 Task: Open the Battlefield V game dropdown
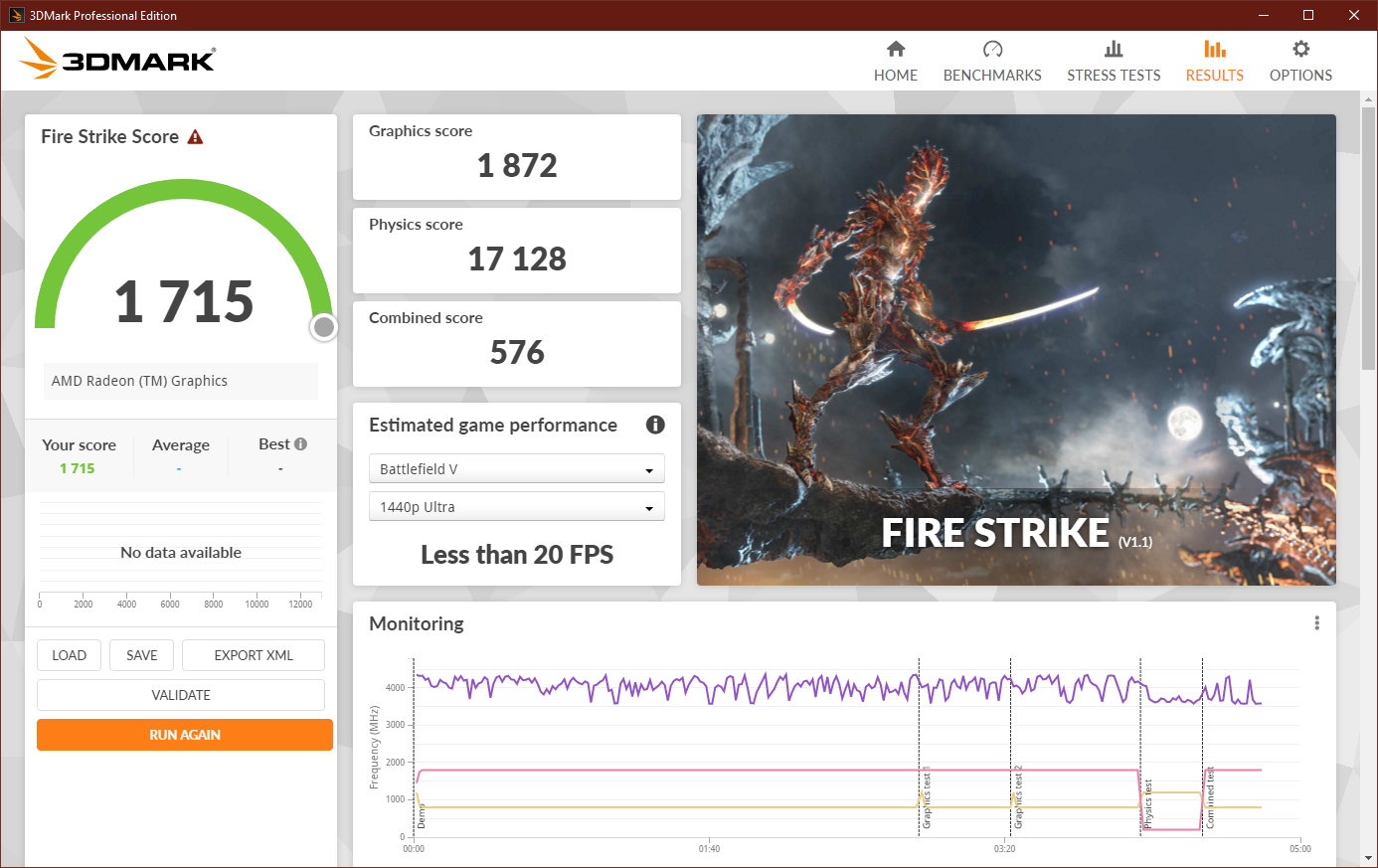(x=516, y=469)
